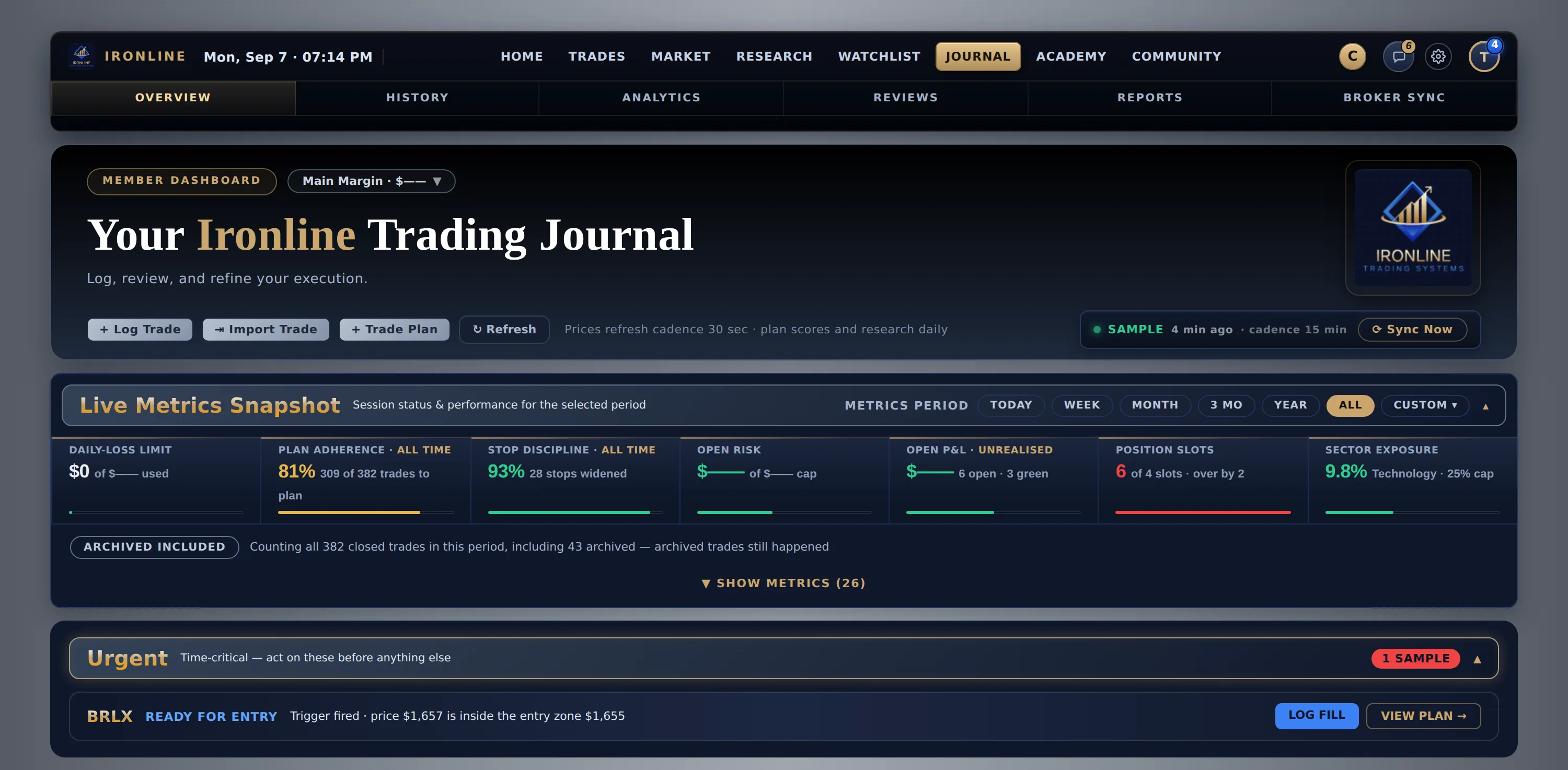
Task: Open the Main Margin account dropdown
Action: (371, 181)
